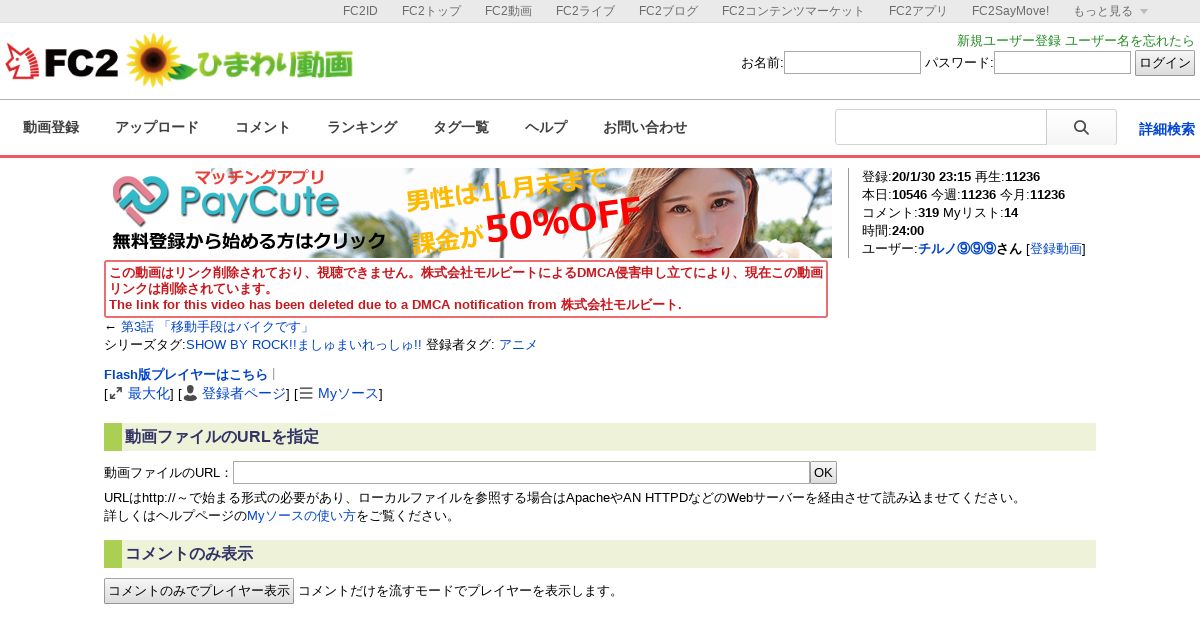
Task: Go to アップロード in navigation
Action: [157, 128]
